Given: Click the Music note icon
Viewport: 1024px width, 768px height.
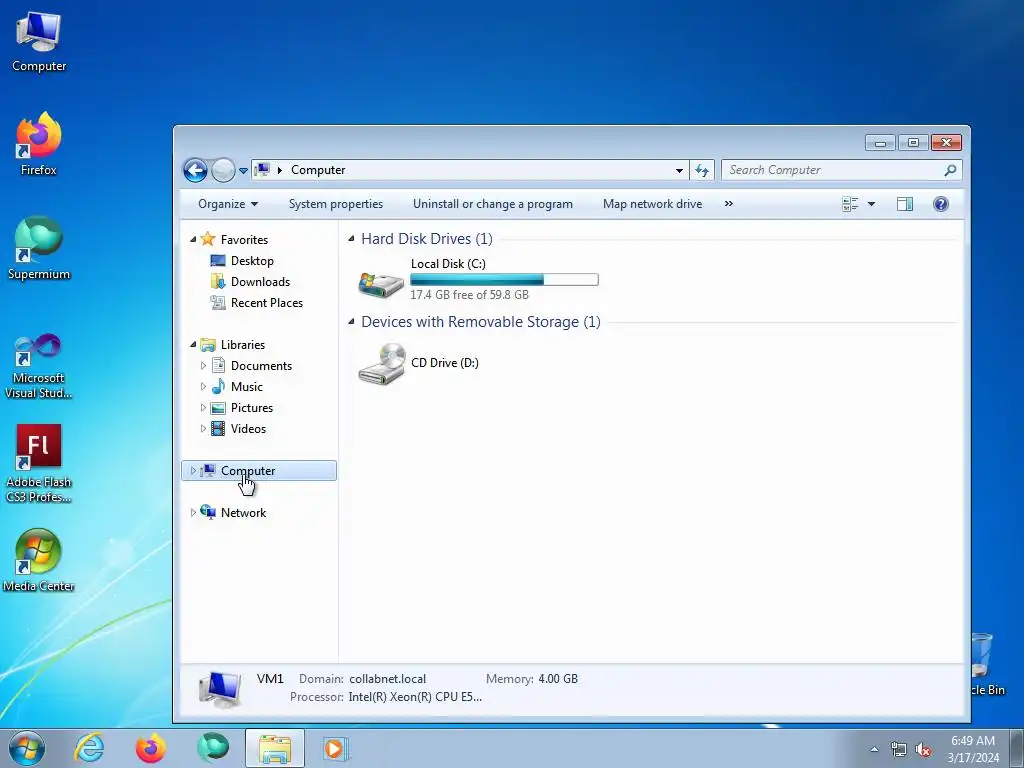Looking at the screenshot, I should click(218, 387).
